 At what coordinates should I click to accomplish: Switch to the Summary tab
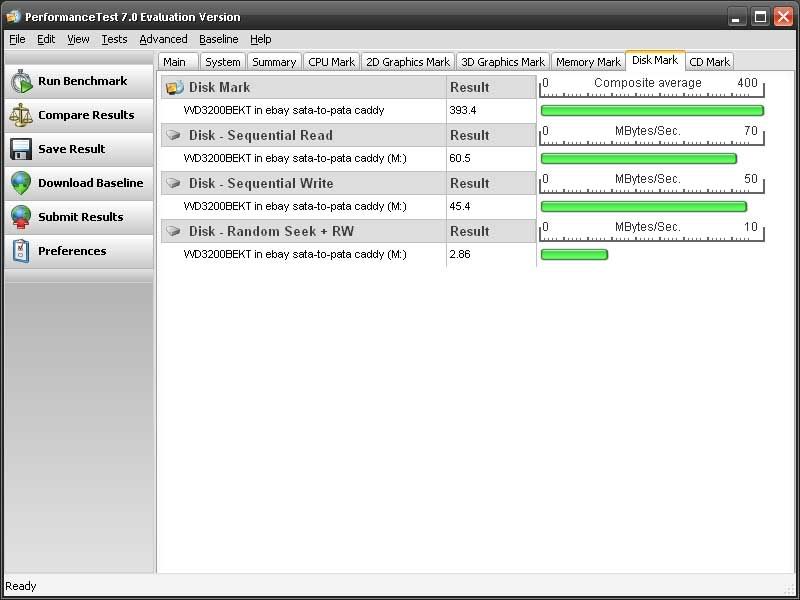[x=274, y=62]
